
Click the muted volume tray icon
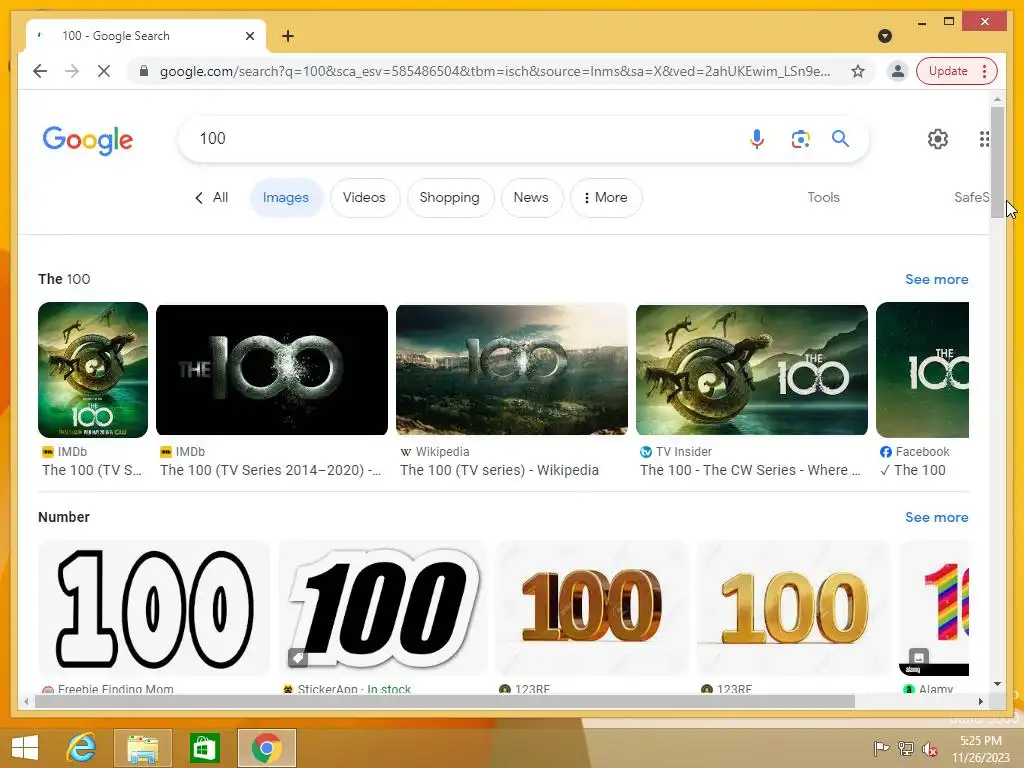[930, 748]
